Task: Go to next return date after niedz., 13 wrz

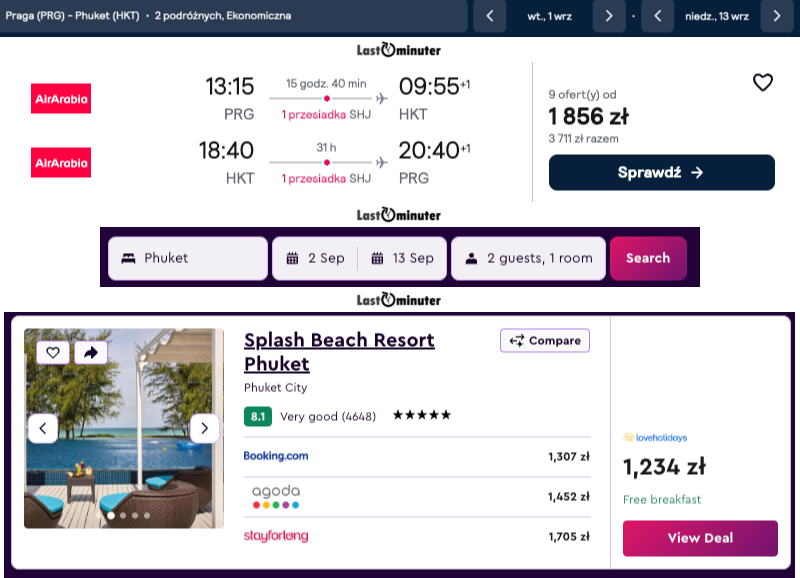Action: tap(777, 16)
